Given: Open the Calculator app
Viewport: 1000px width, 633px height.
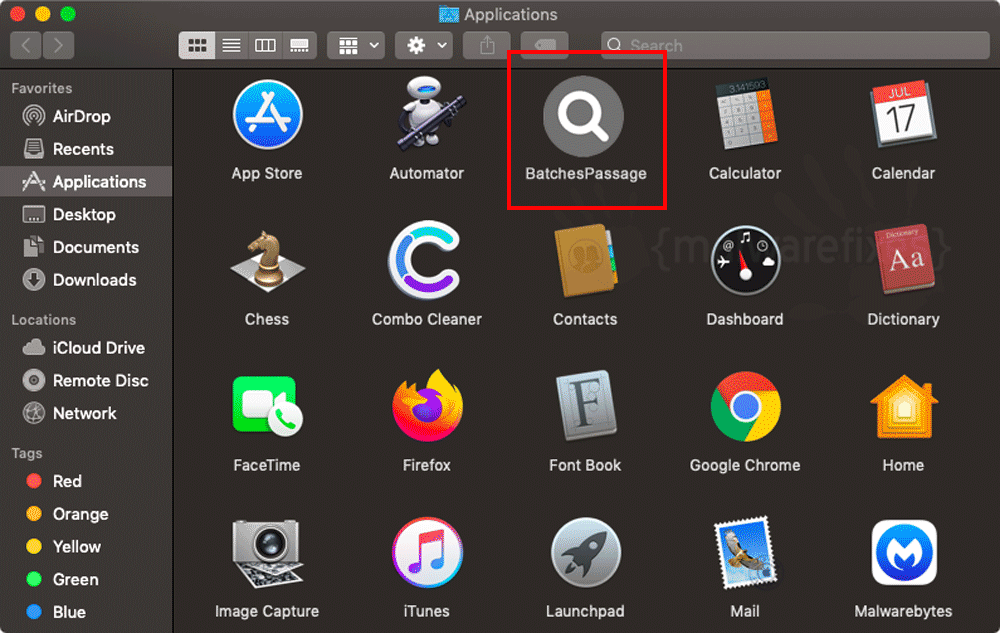Looking at the screenshot, I should 745,113.
